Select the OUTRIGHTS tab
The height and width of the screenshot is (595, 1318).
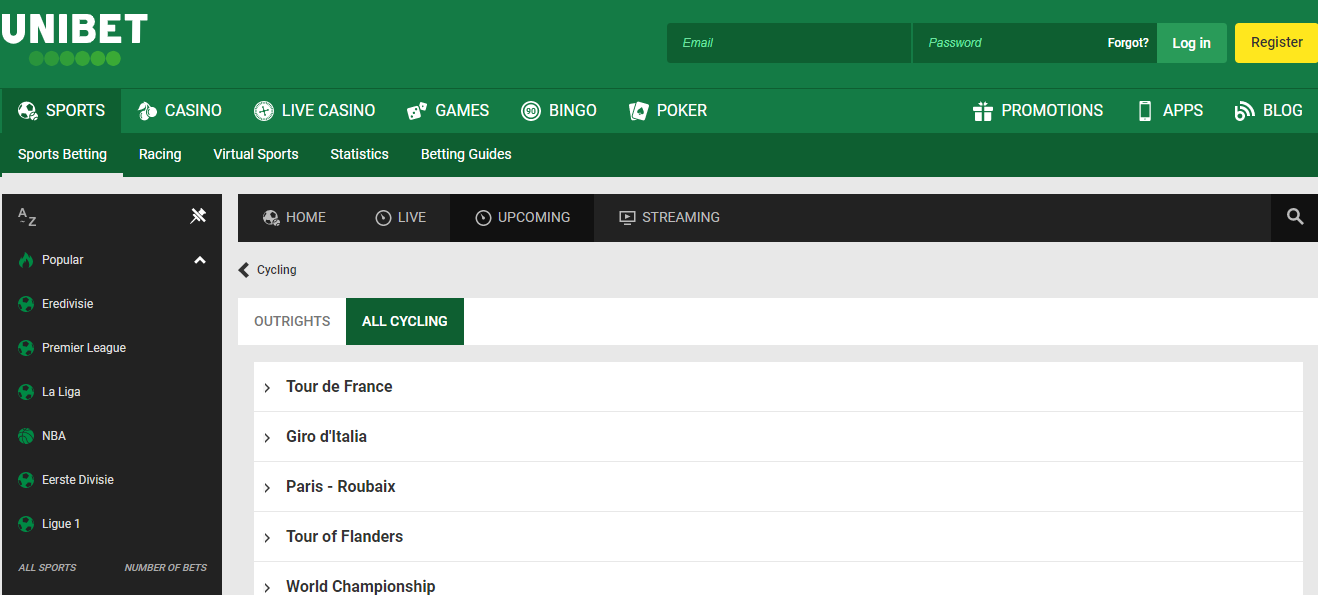(x=292, y=322)
